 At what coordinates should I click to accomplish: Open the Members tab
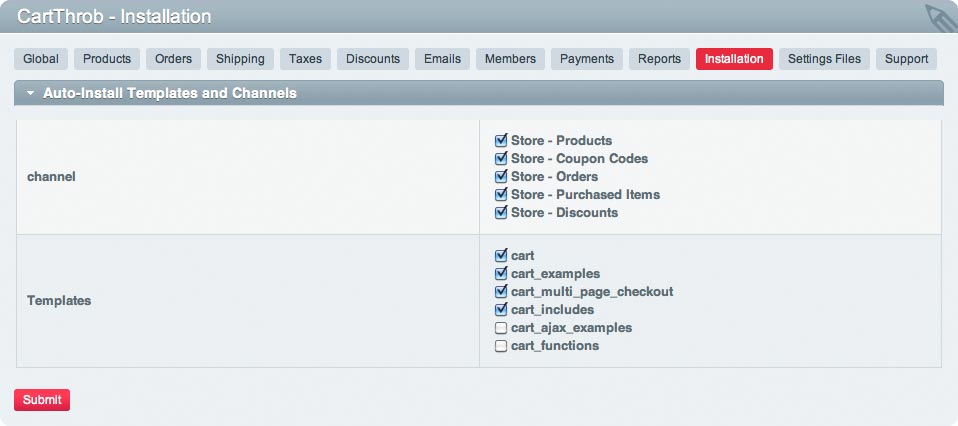[x=510, y=59]
